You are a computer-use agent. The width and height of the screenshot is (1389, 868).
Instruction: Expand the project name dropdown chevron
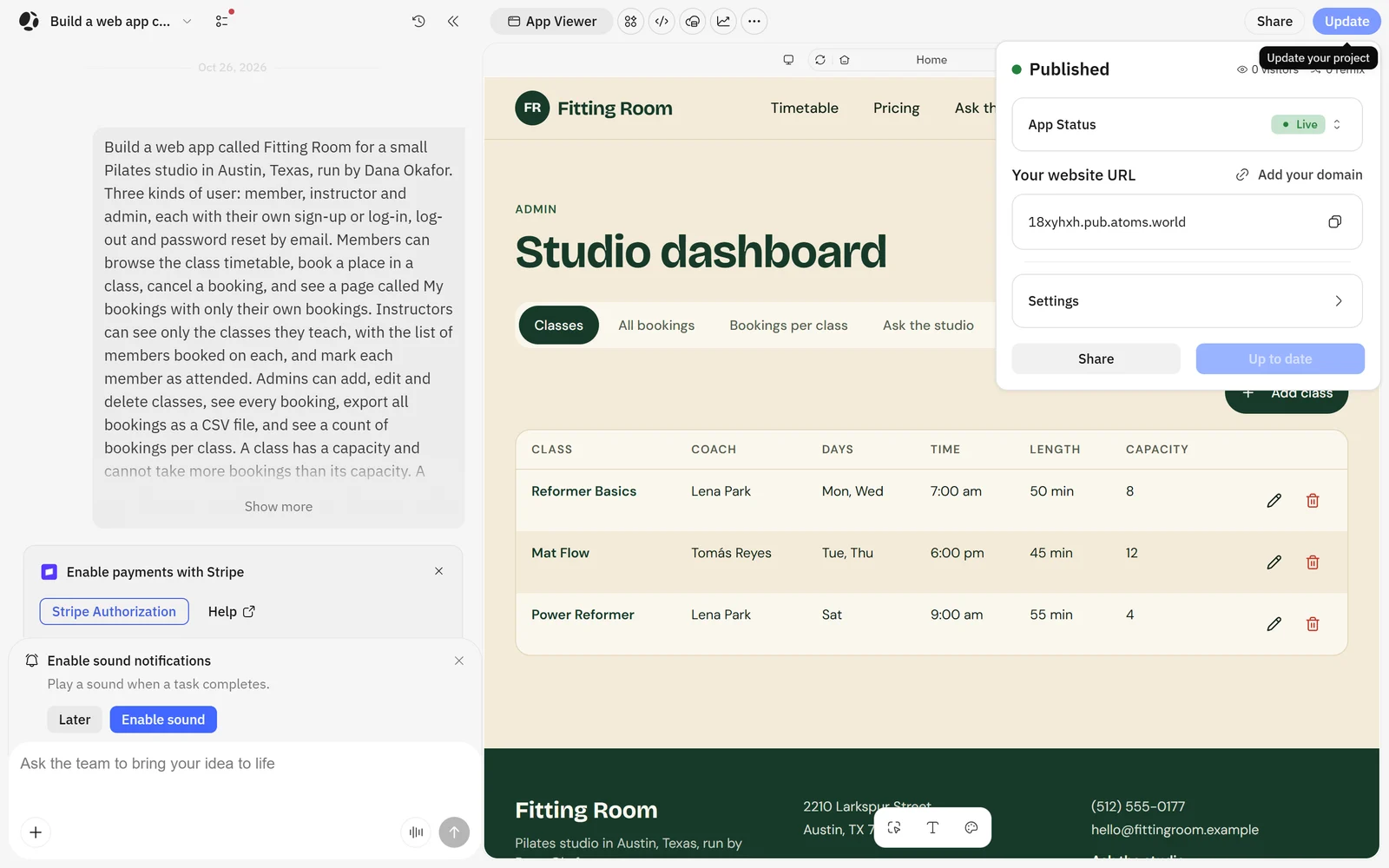(x=187, y=21)
